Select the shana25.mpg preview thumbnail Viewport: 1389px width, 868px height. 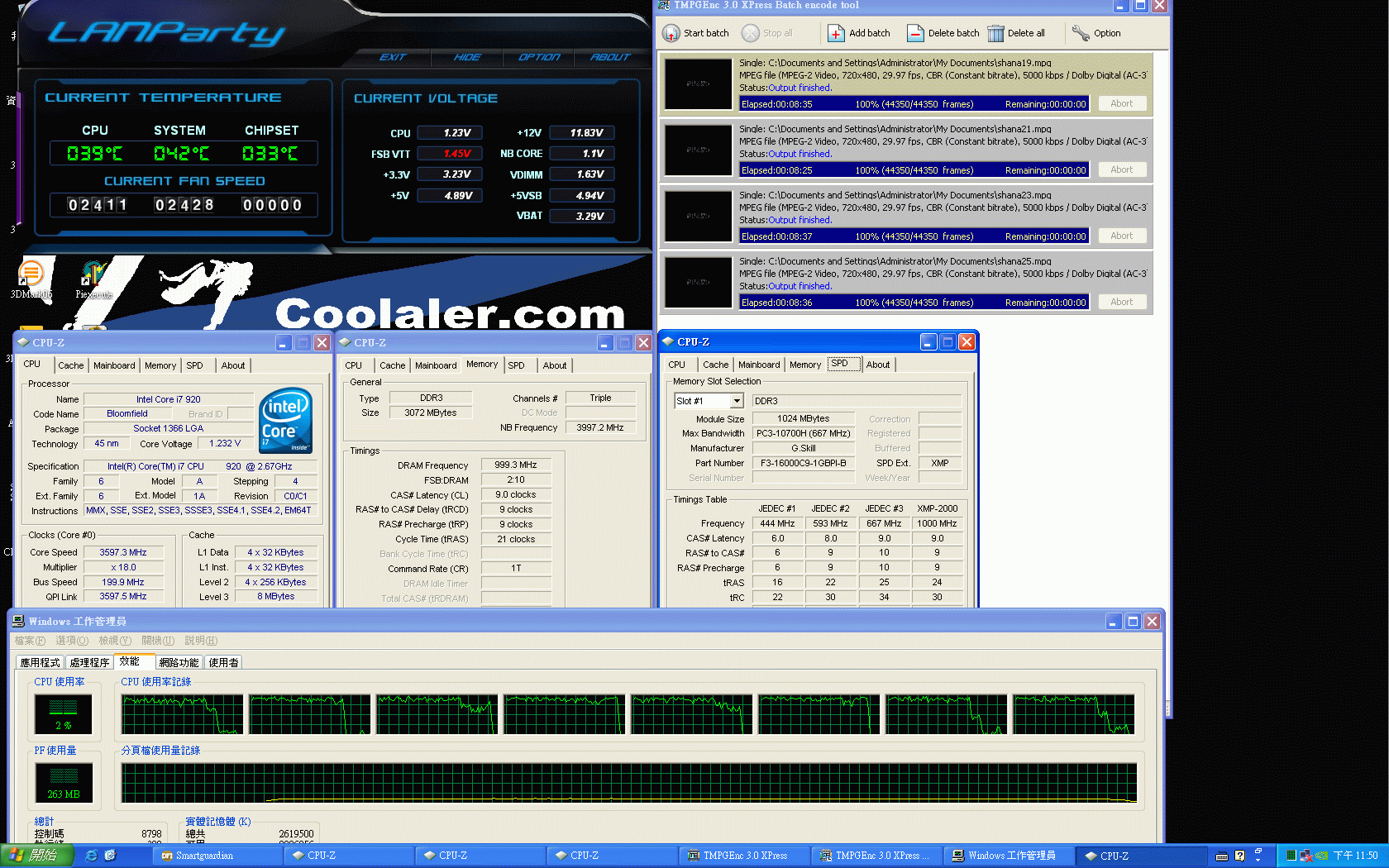pos(699,282)
